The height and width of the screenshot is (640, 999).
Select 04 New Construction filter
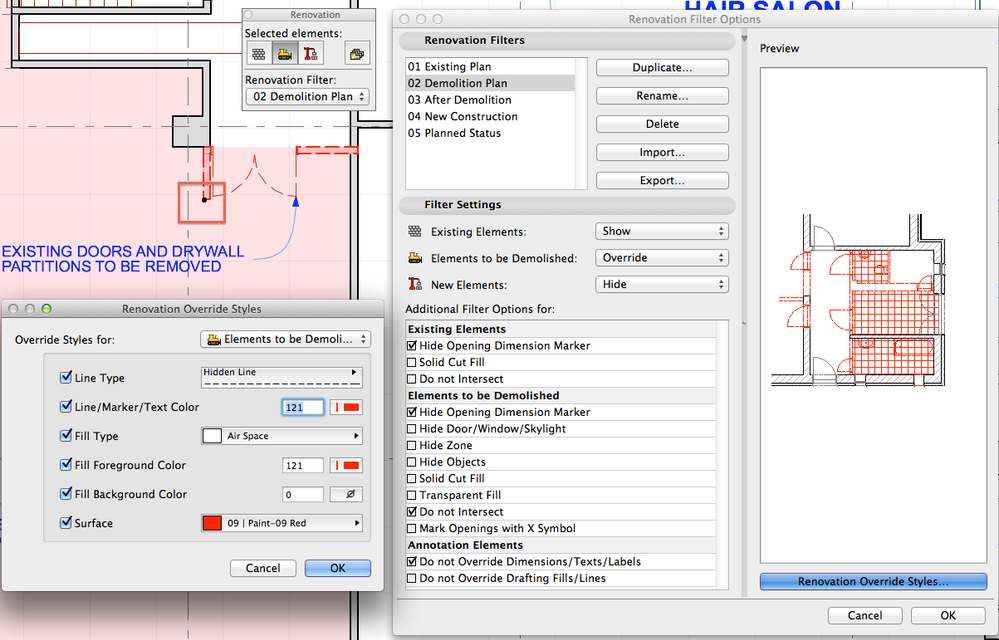coord(463,117)
